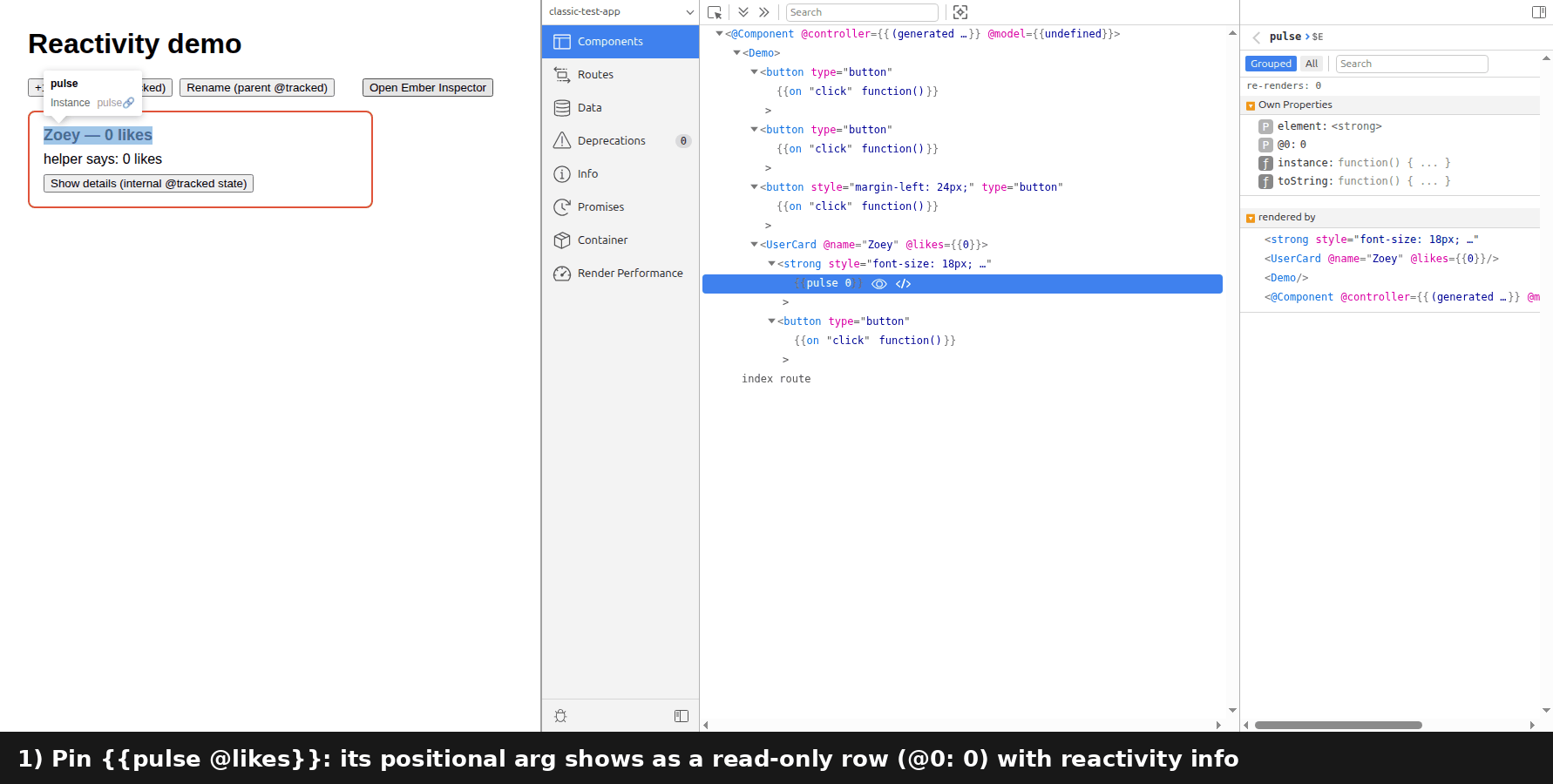This screenshot has height=784, width=1553.
Task: Open the Components tab
Action: [x=621, y=42]
